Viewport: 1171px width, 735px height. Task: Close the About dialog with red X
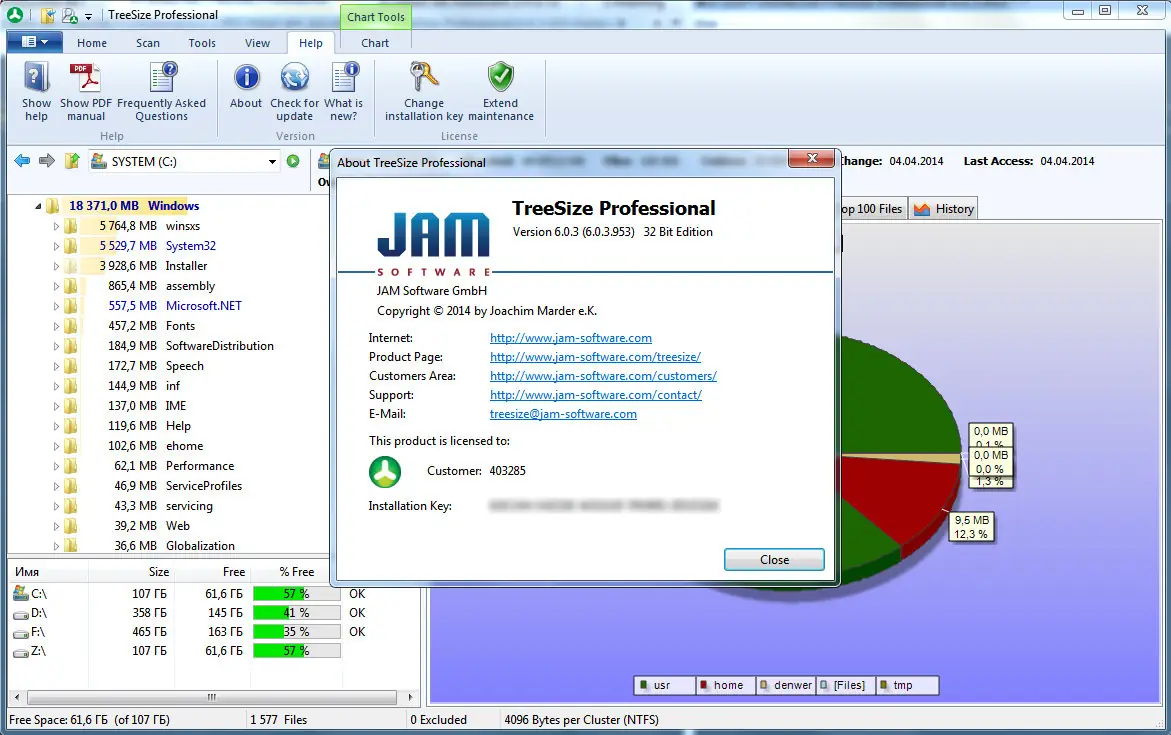pyautogui.click(x=812, y=158)
